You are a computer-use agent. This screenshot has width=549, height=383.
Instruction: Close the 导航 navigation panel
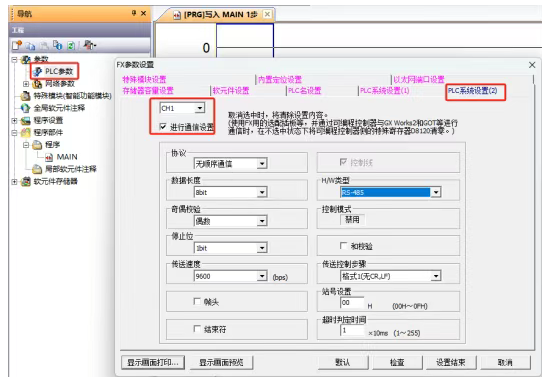[x=143, y=13]
